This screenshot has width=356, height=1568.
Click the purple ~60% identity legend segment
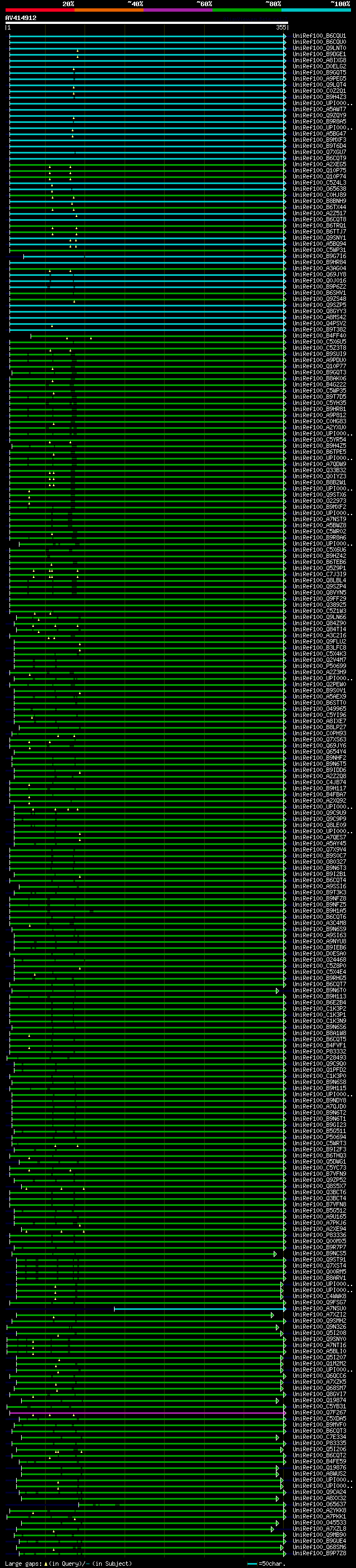pos(177,10)
